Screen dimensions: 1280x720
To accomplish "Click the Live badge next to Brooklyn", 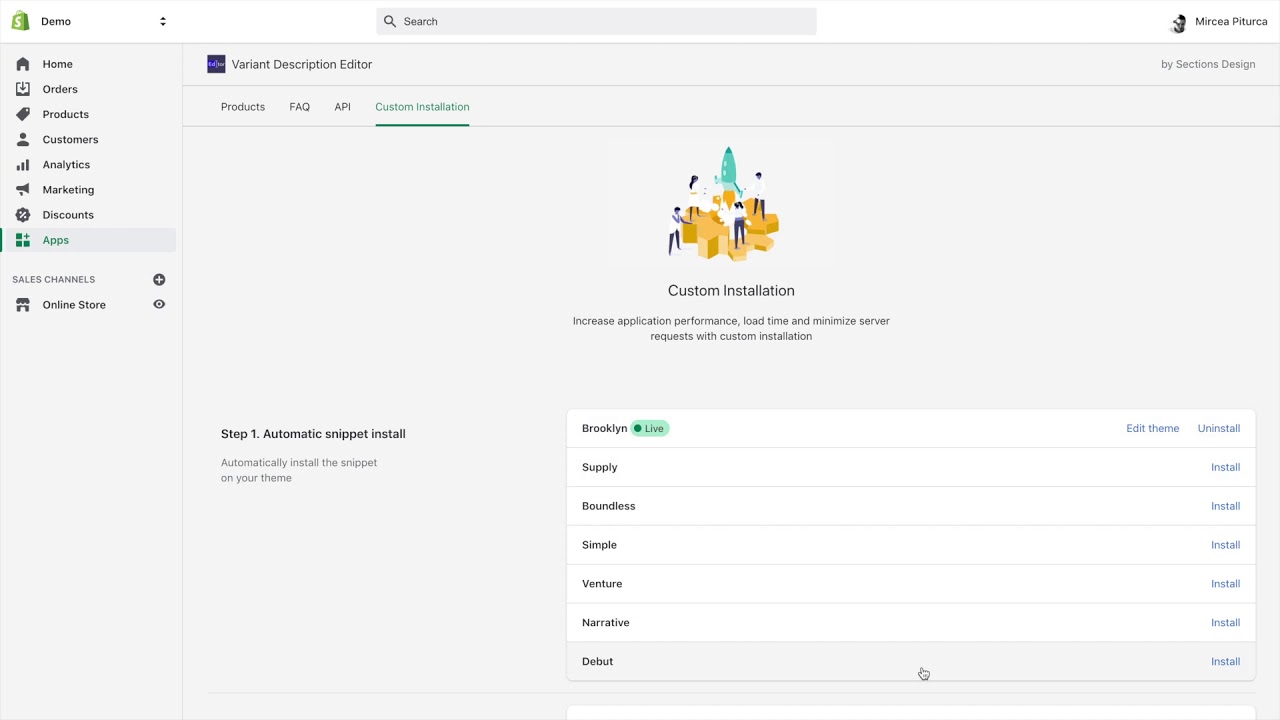I will point(650,428).
